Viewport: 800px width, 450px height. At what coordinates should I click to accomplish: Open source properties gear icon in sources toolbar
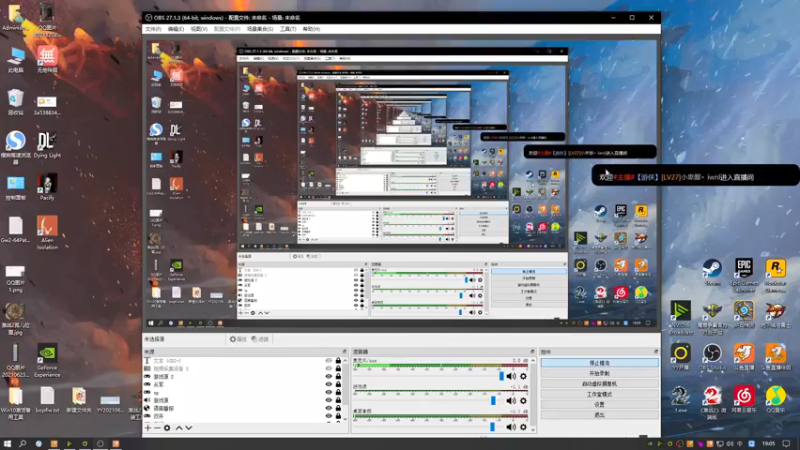tap(167, 428)
